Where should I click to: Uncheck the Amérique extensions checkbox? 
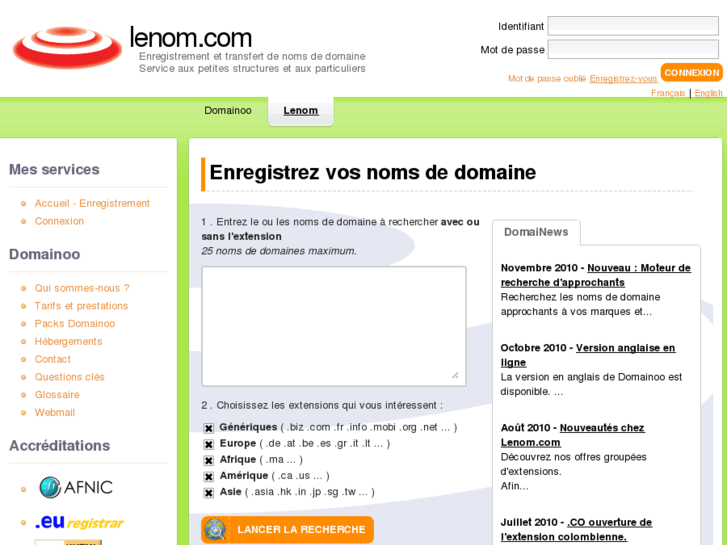tap(209, 476)
